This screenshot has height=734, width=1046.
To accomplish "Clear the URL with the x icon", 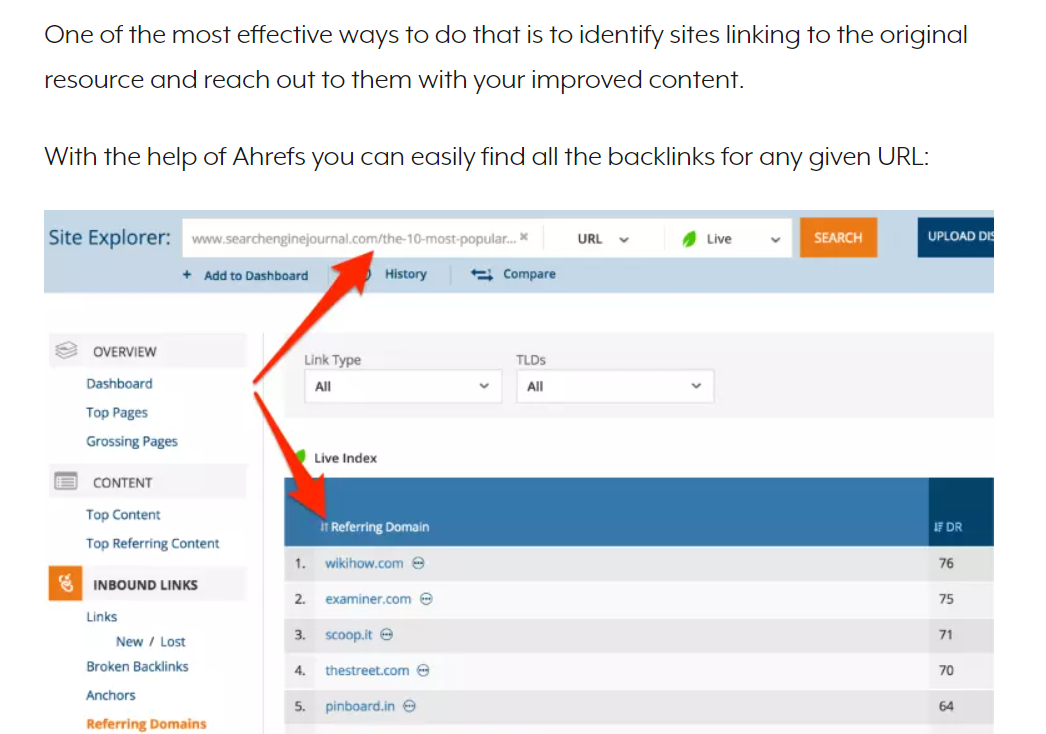I will (524, 238).
